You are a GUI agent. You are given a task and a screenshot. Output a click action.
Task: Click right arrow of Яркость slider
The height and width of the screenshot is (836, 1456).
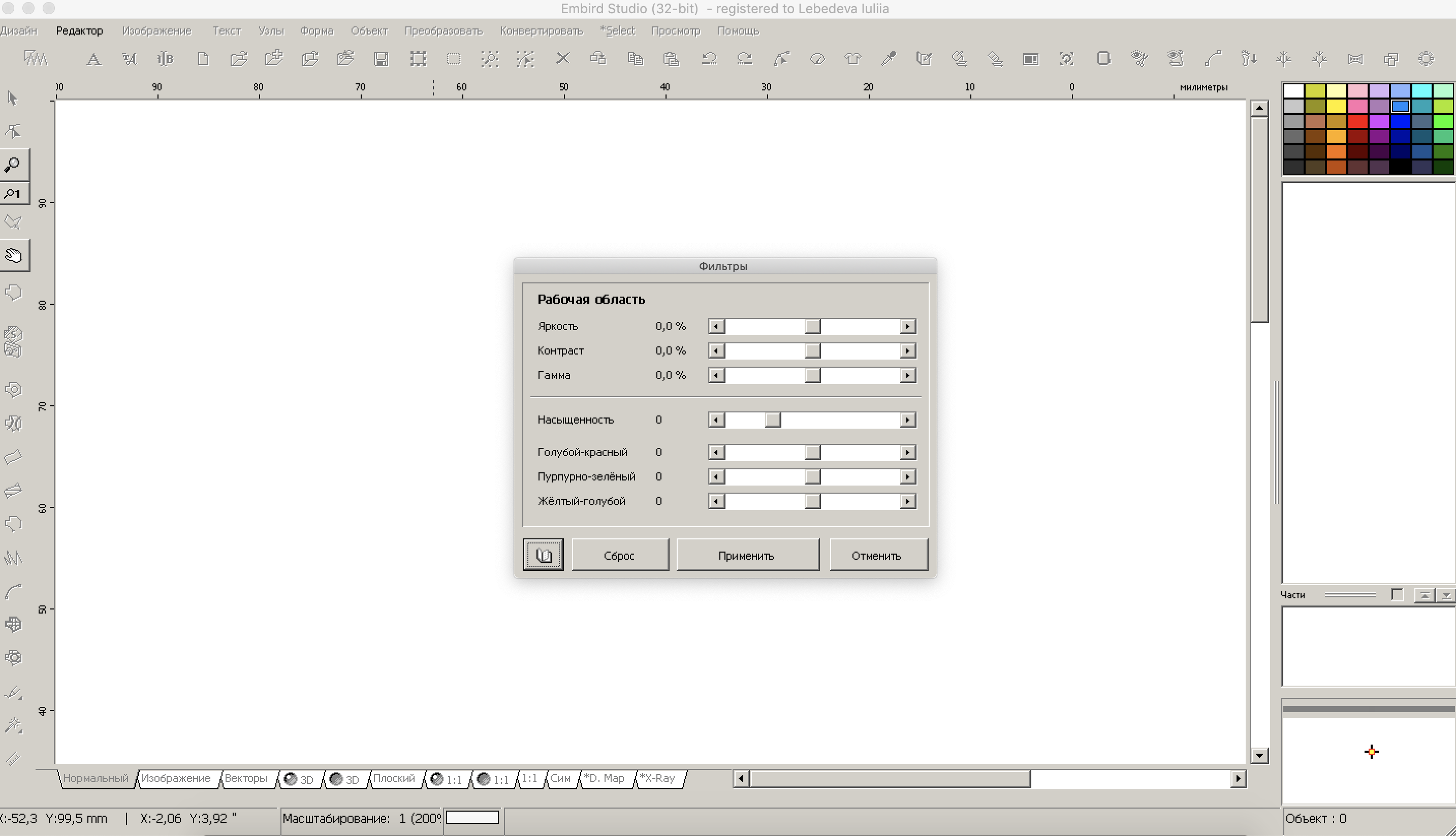[907, 327]
